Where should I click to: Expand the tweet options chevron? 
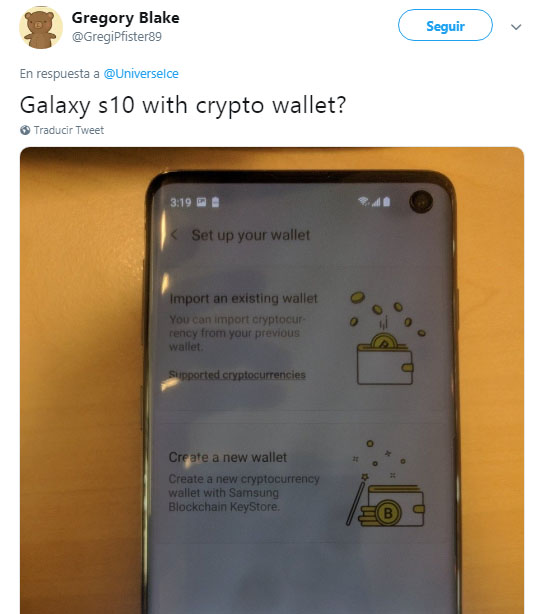point(516,27)
